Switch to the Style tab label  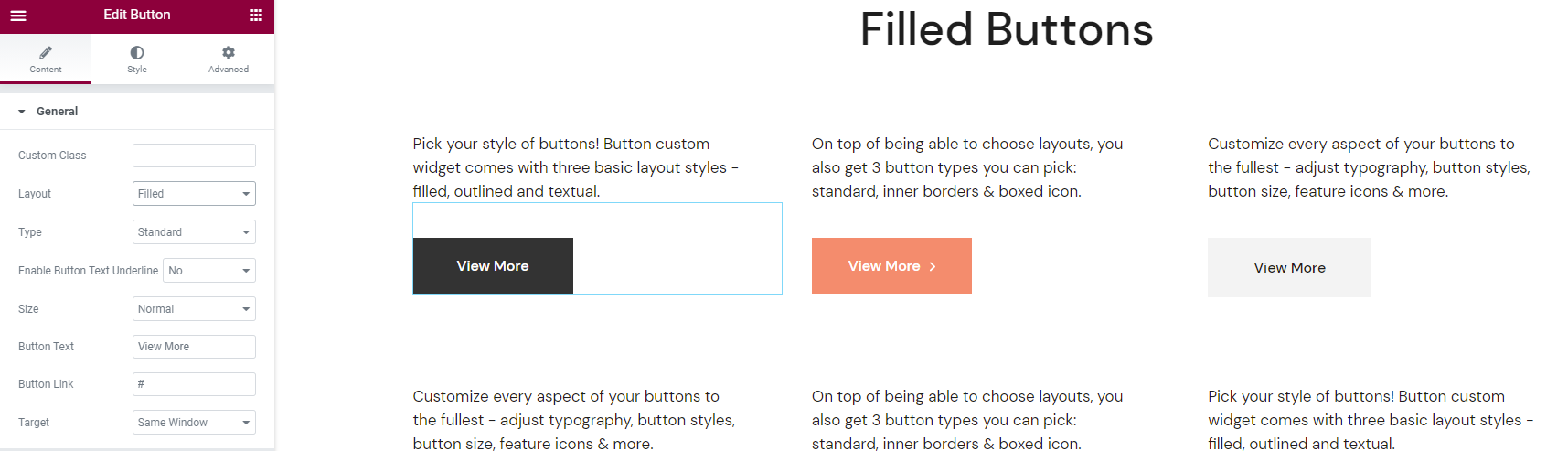pyautogui.click(x=137, y=70)
